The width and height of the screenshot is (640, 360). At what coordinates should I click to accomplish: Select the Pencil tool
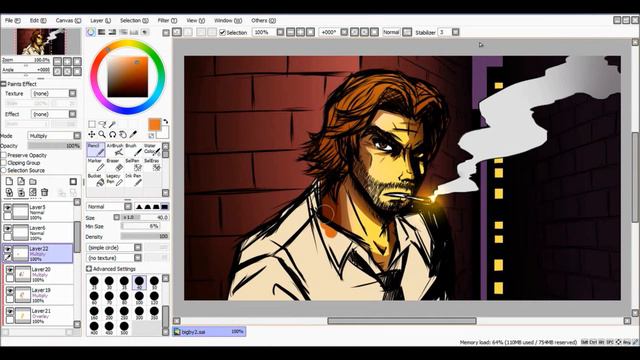96,150
